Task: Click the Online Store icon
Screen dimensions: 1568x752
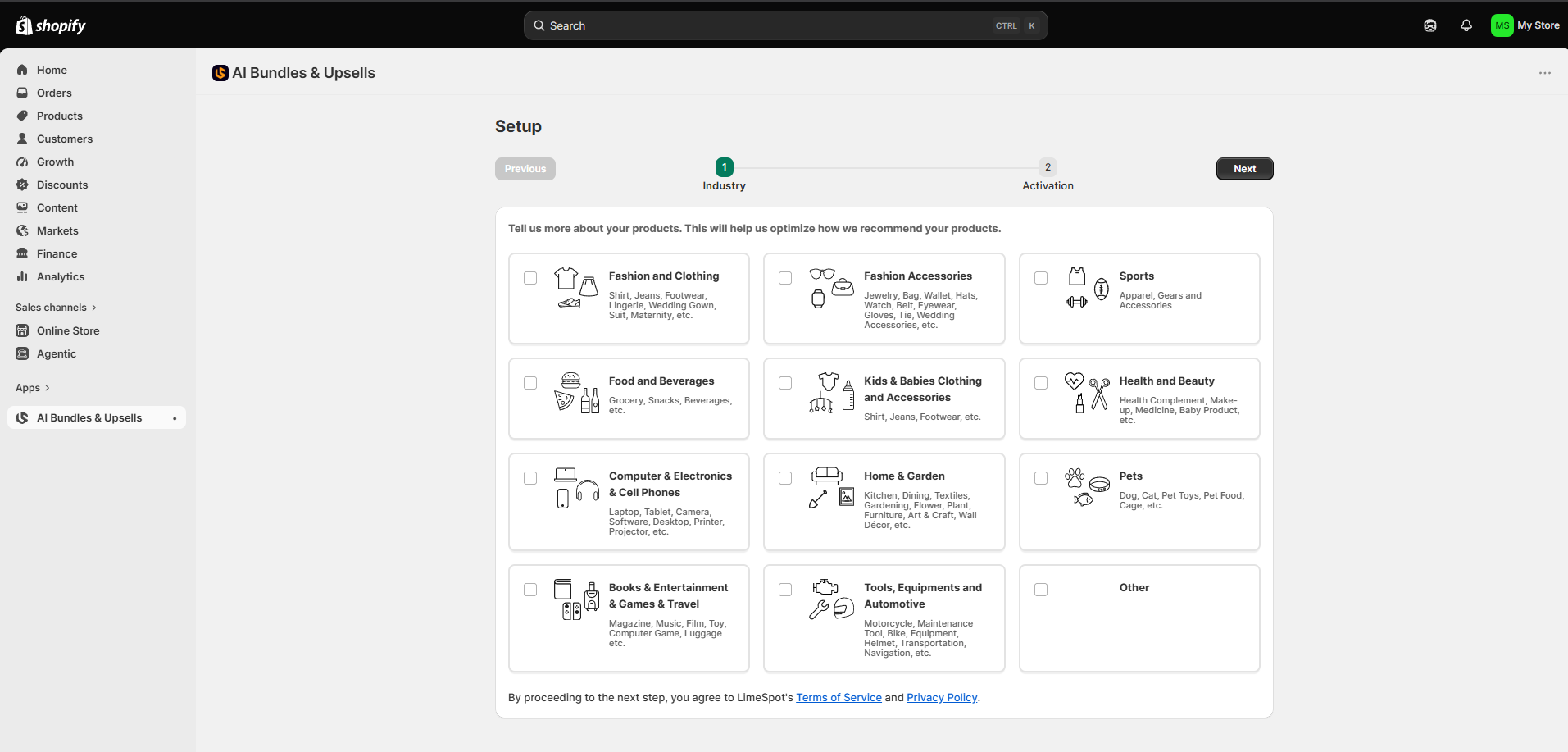Action: 22,330
